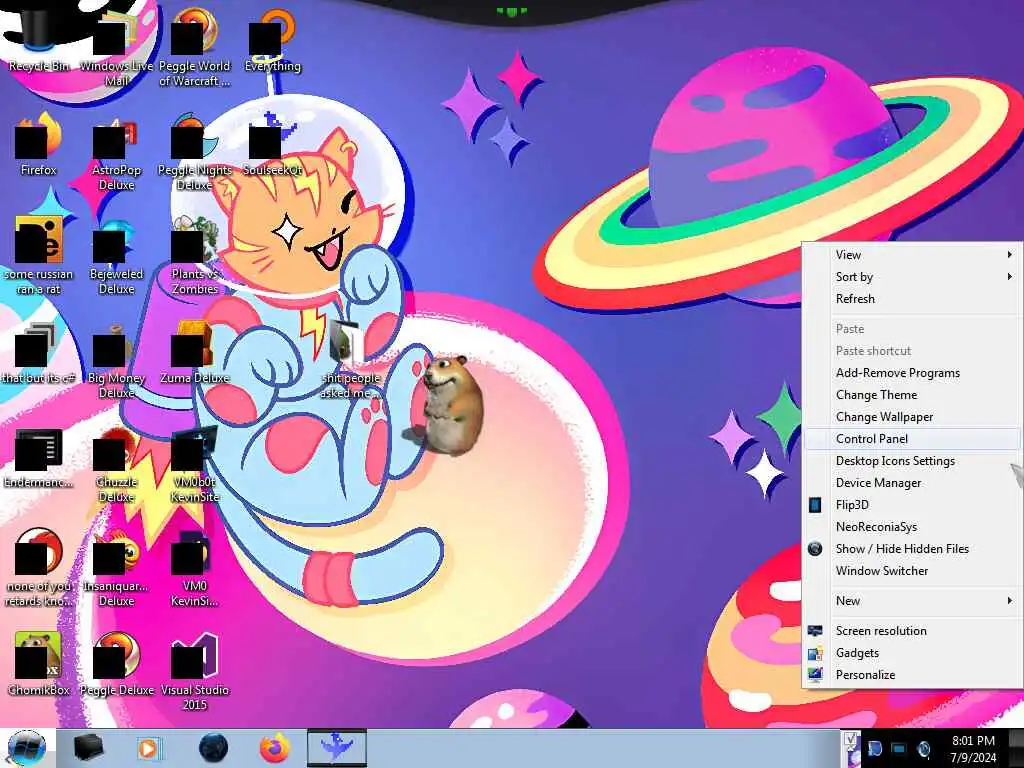Viewport: 1024px width, 768px height.
Task: Open Add-Remove Programs from the context menu
Action: [x=912, y=373]
